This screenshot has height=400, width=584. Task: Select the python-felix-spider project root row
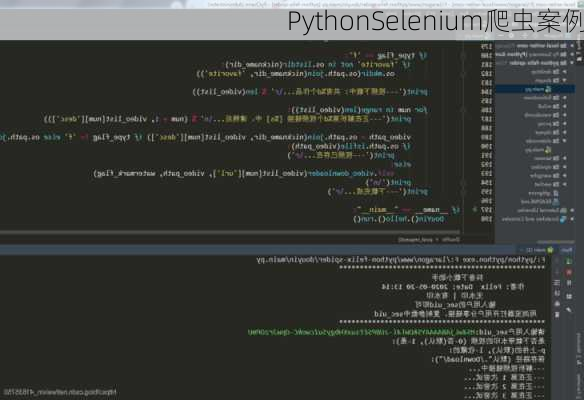535,63
